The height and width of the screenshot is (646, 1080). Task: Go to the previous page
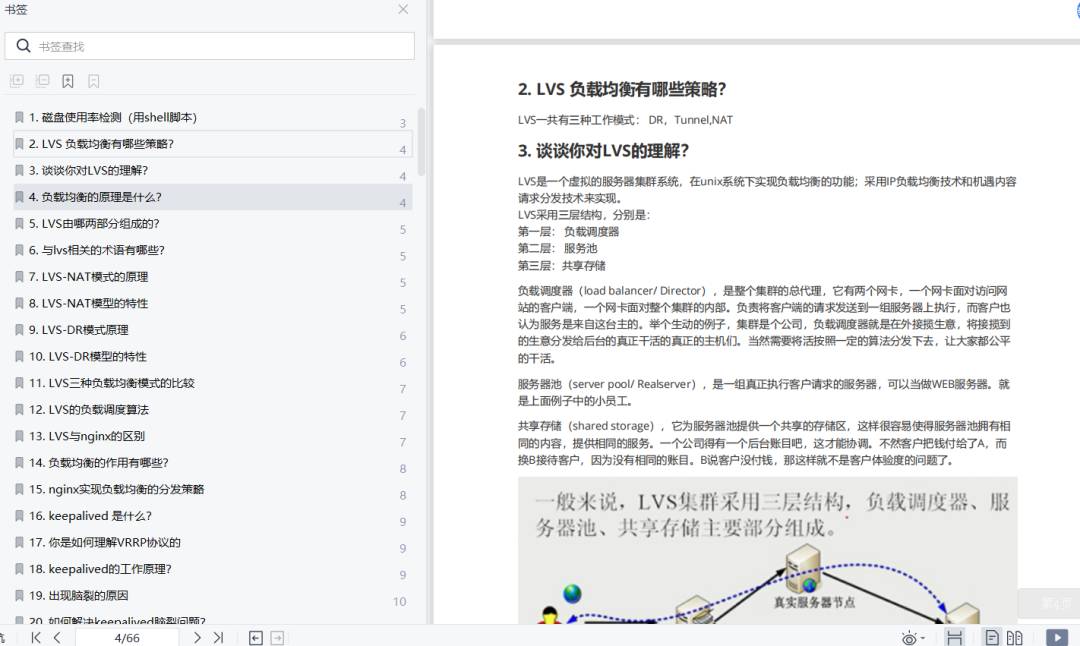point(57,638)
